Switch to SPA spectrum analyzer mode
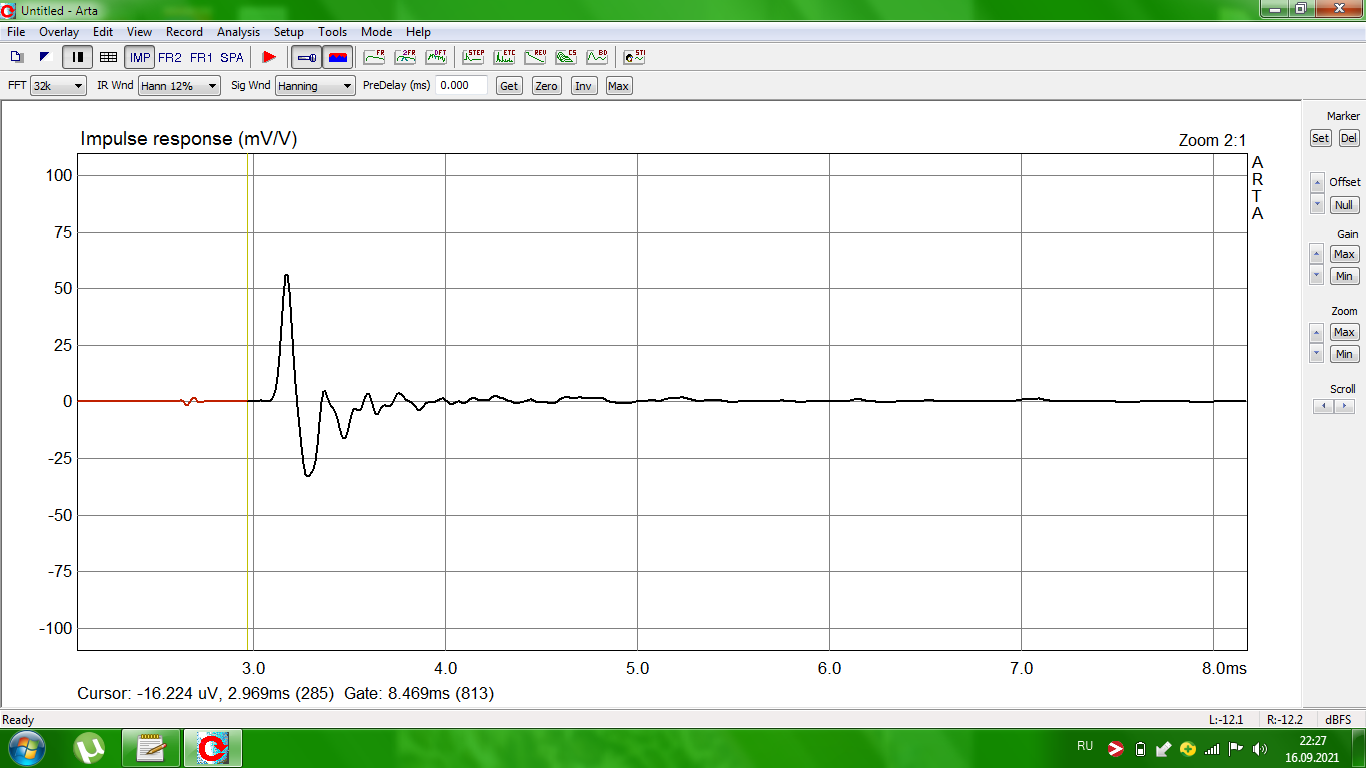The width and height of the screenshot is (1366, 768). point(232,57)
